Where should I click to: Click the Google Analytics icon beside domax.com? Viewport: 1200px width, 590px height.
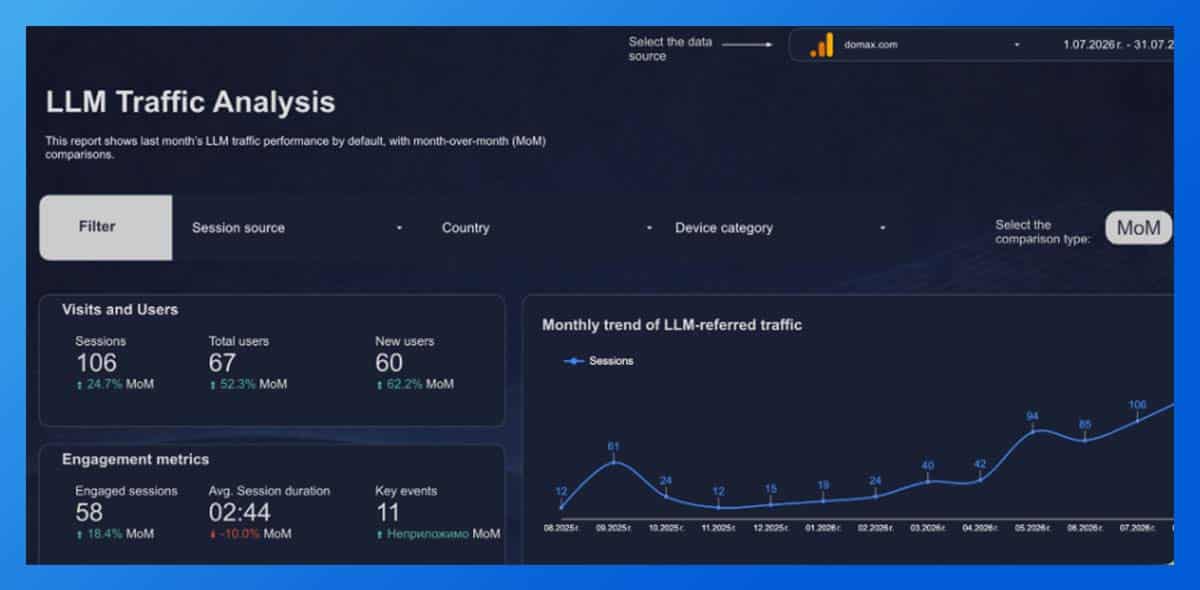click(821, 45)
